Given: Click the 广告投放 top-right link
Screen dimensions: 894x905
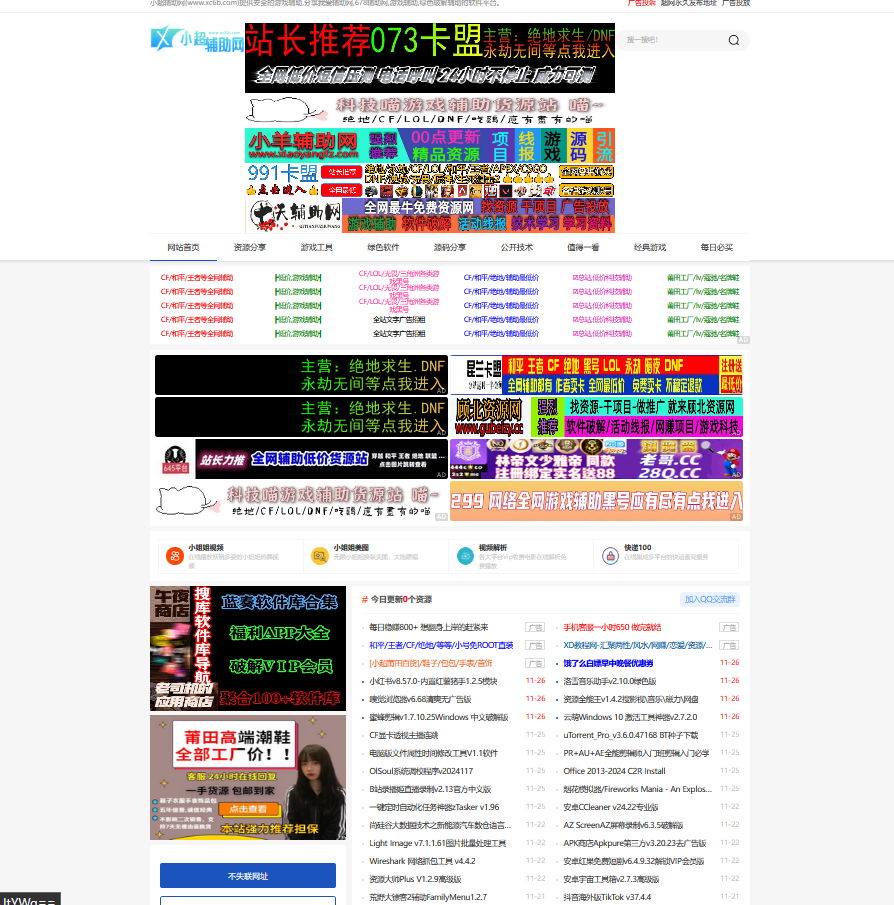Looking at the screenshot, I should coord(736,3).
